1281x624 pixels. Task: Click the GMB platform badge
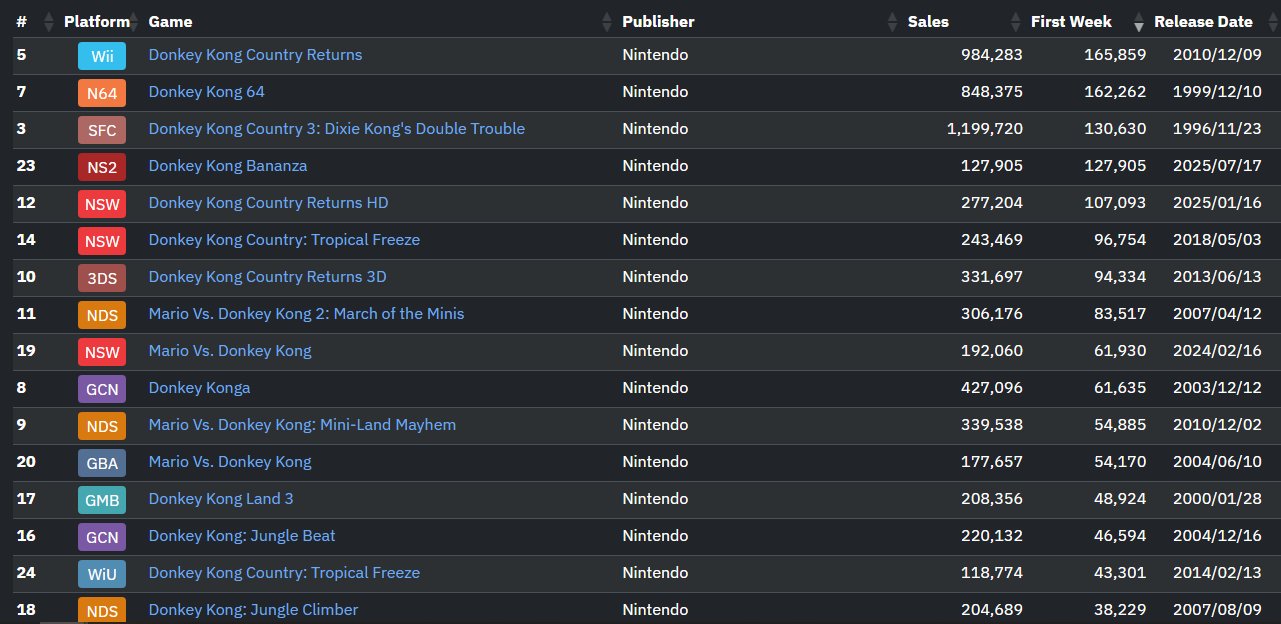pyautogui.click(x=102, y=500)
